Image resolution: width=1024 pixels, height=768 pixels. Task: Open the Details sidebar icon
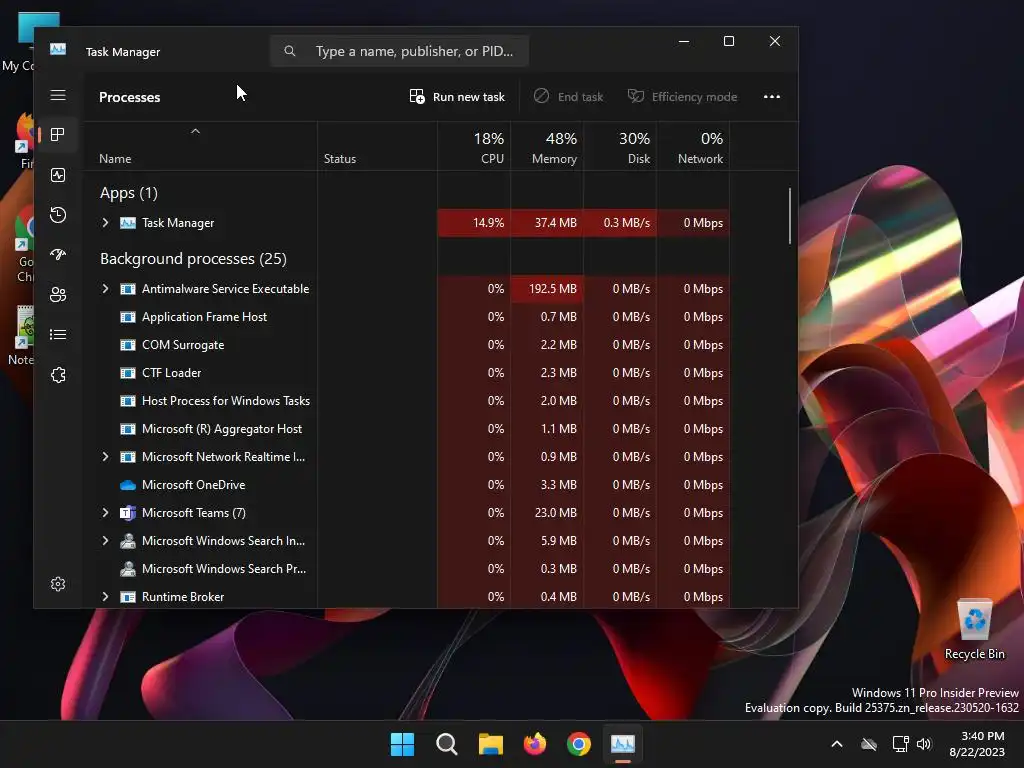(x=58, y=334)
